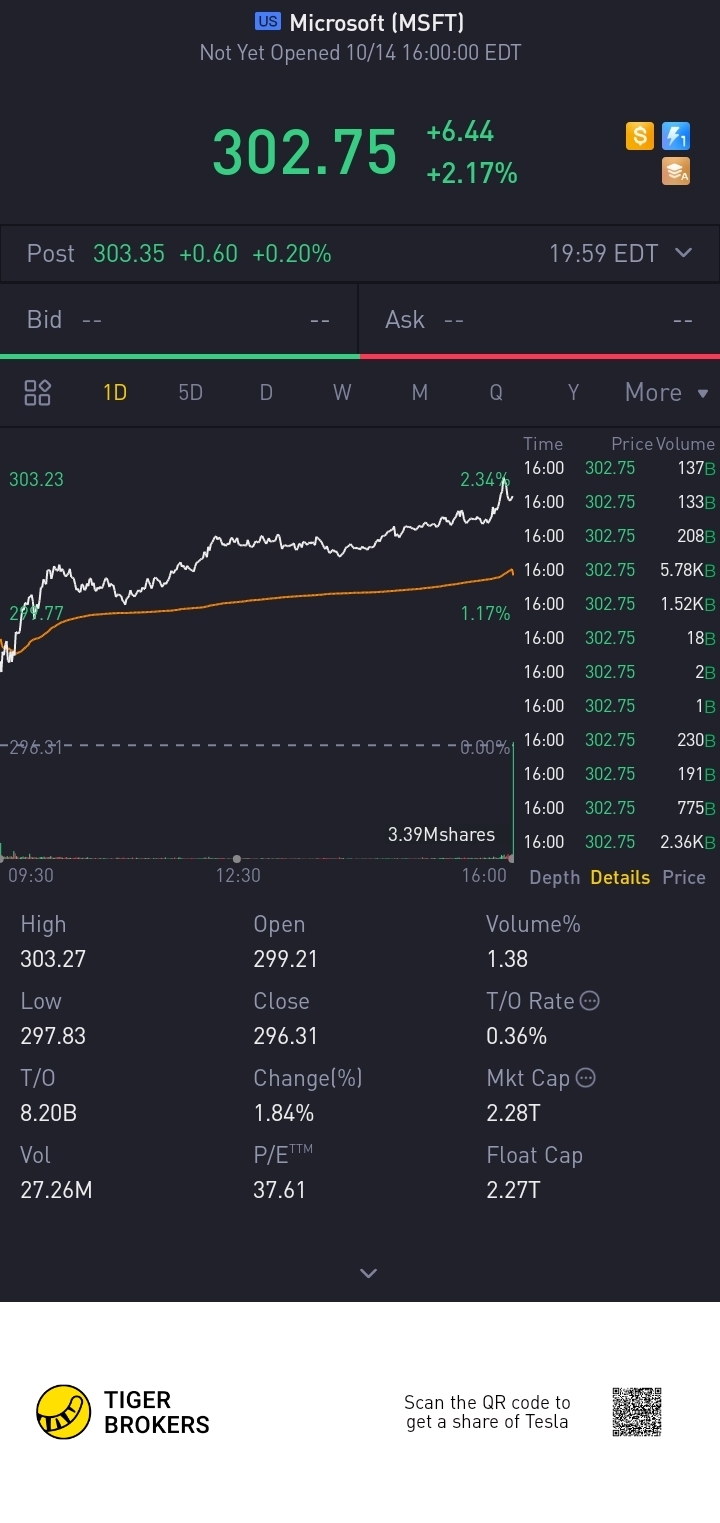Tap the Bid quote panel
720x1523 pixels.
point(178,320)
